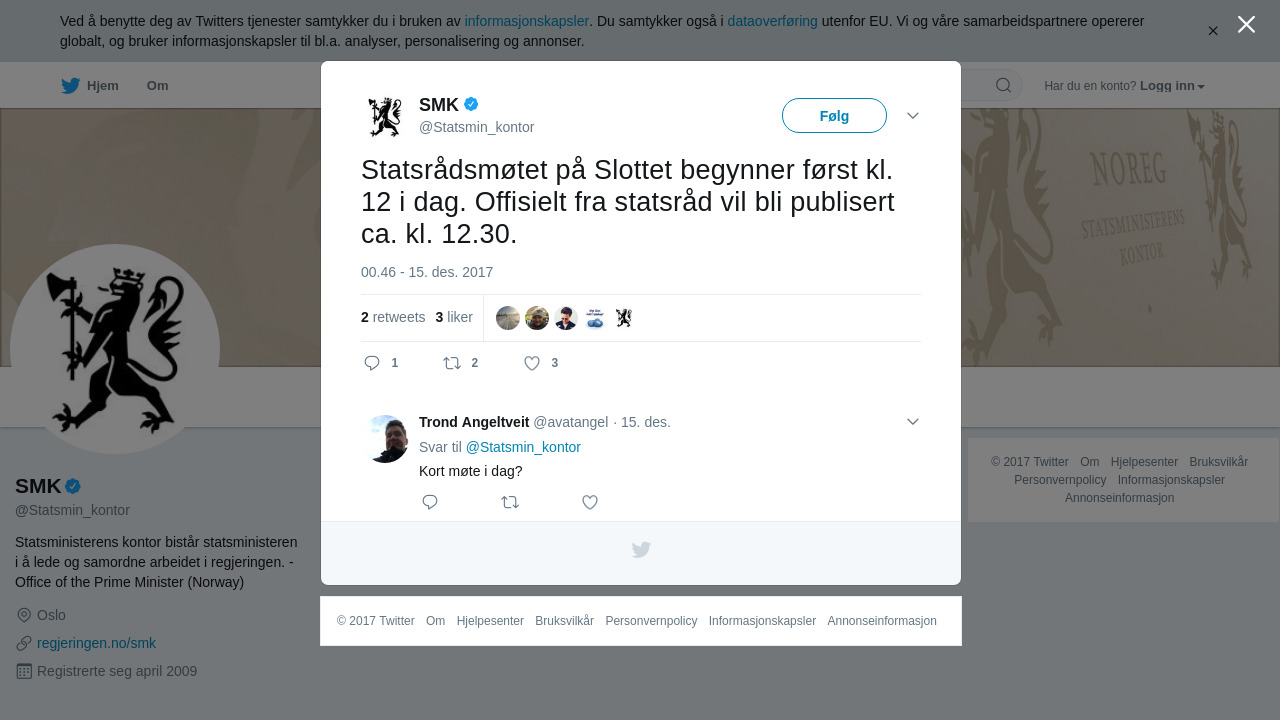The image size is (1280, 720).
Task: Open the chevron menu on Trond Angeltveit's reply
Action: click(x=913, y=422)
